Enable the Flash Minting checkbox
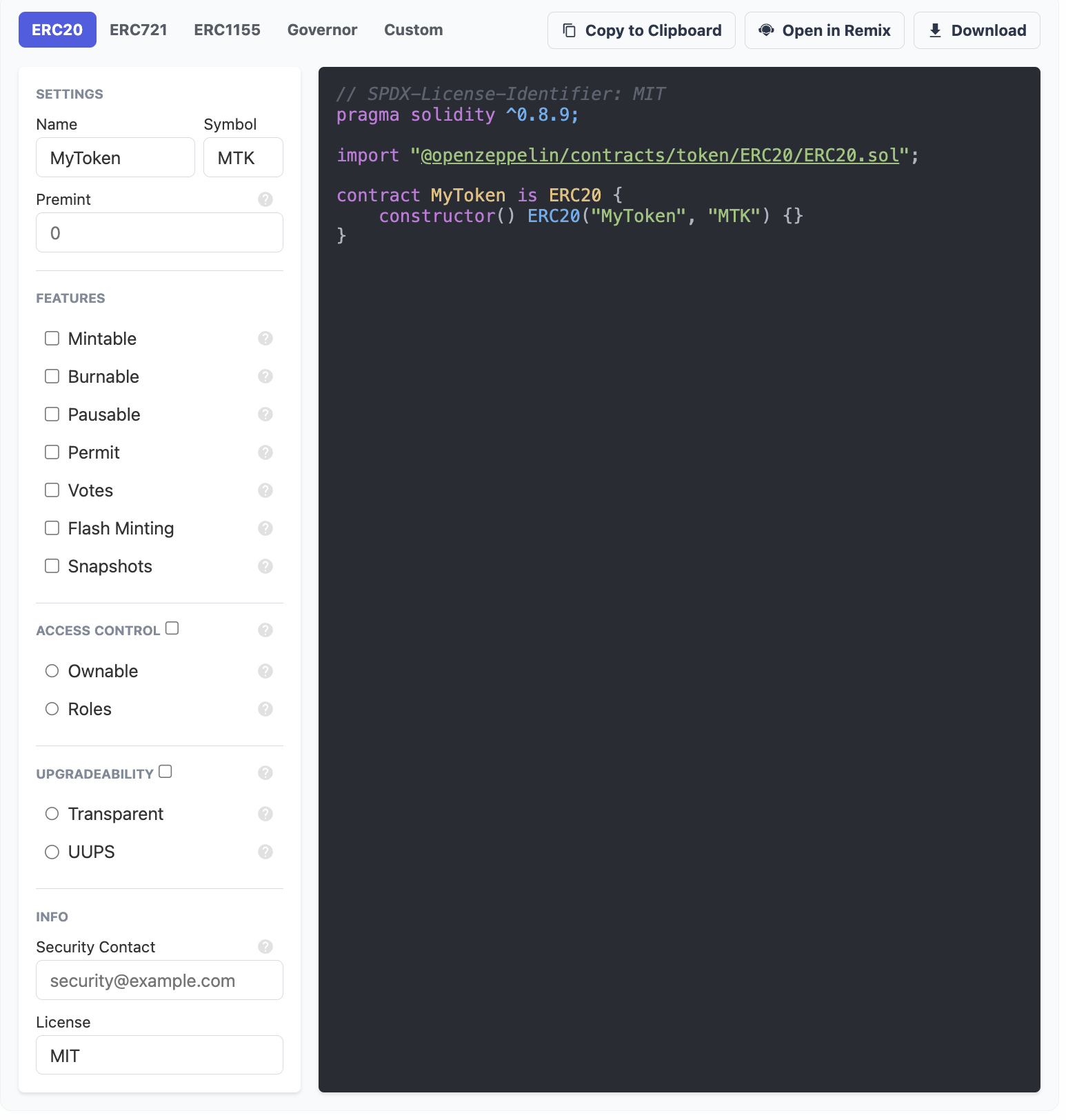Viewport: 1066px width, 1120px height. click(52, 528)
